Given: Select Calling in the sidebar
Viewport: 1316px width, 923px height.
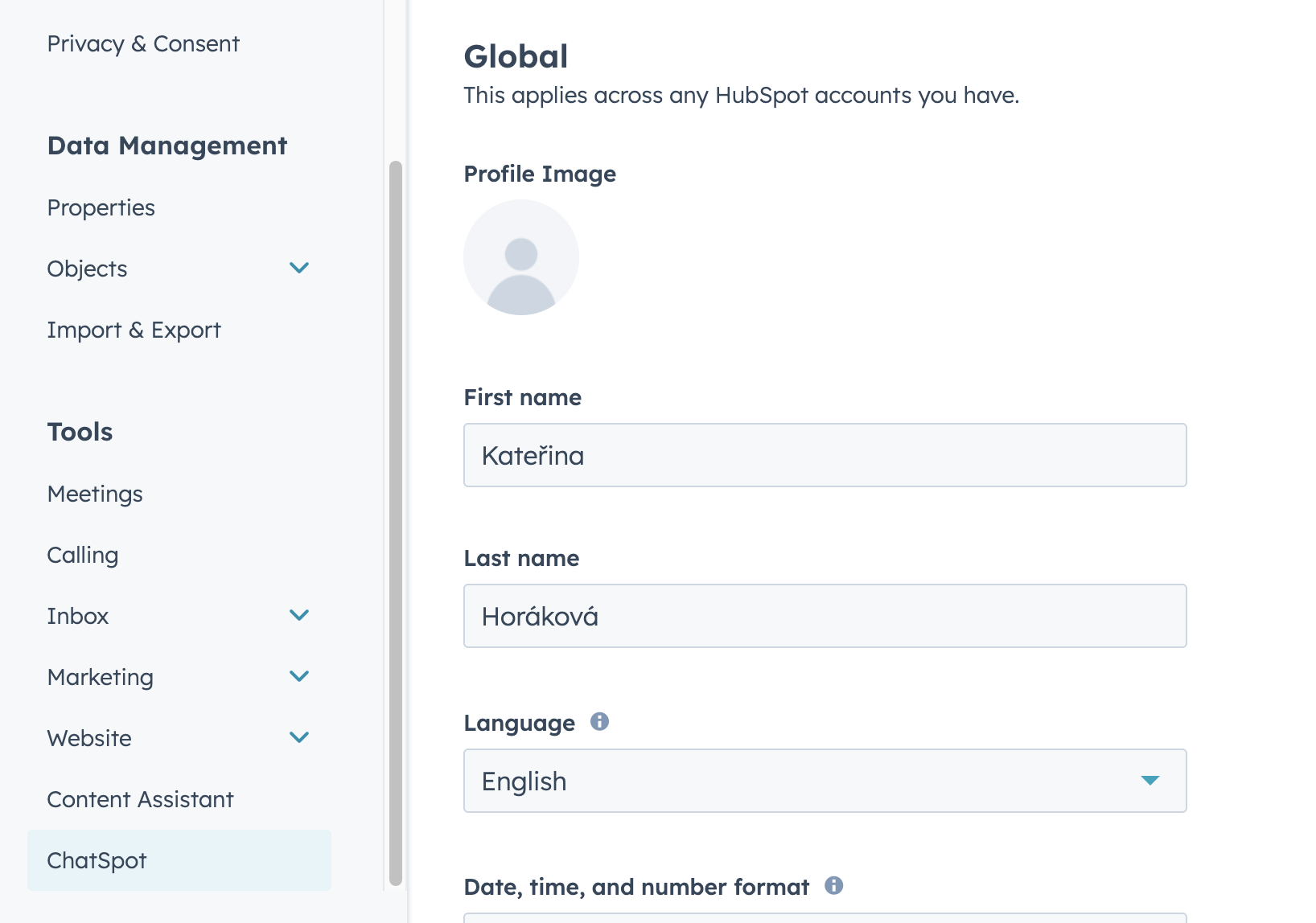Looking at the screenshot, I should 82,555.
